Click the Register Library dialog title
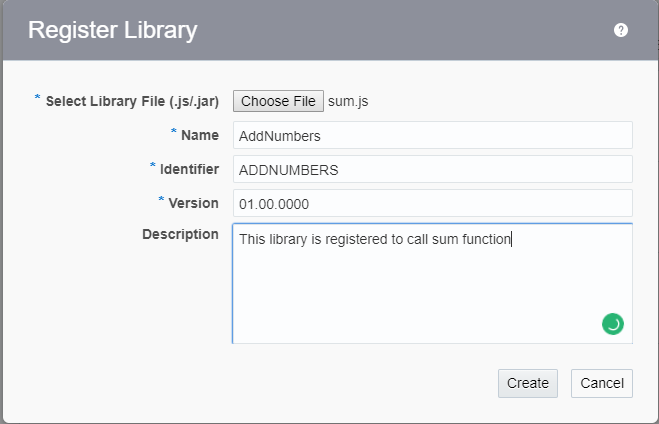This screenshot has height=424, width=659. tap(112, 30)
